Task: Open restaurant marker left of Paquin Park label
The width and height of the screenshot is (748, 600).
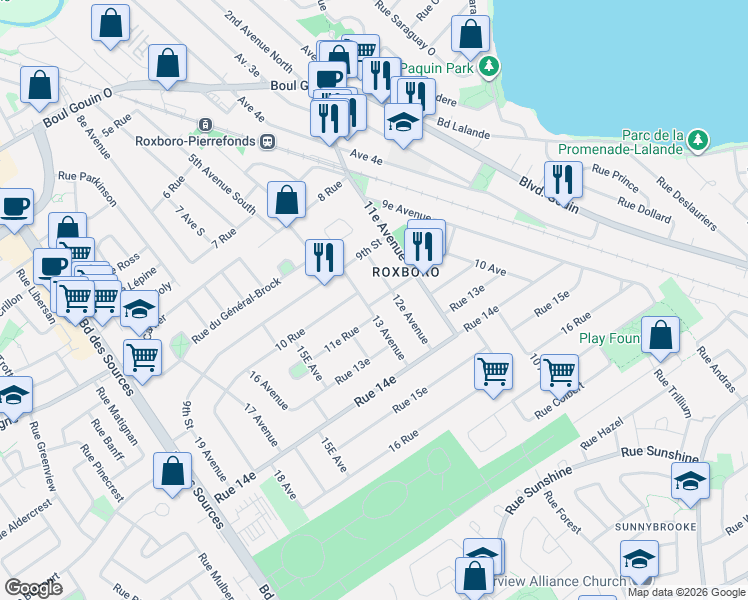Action: (x=382, y=77)
